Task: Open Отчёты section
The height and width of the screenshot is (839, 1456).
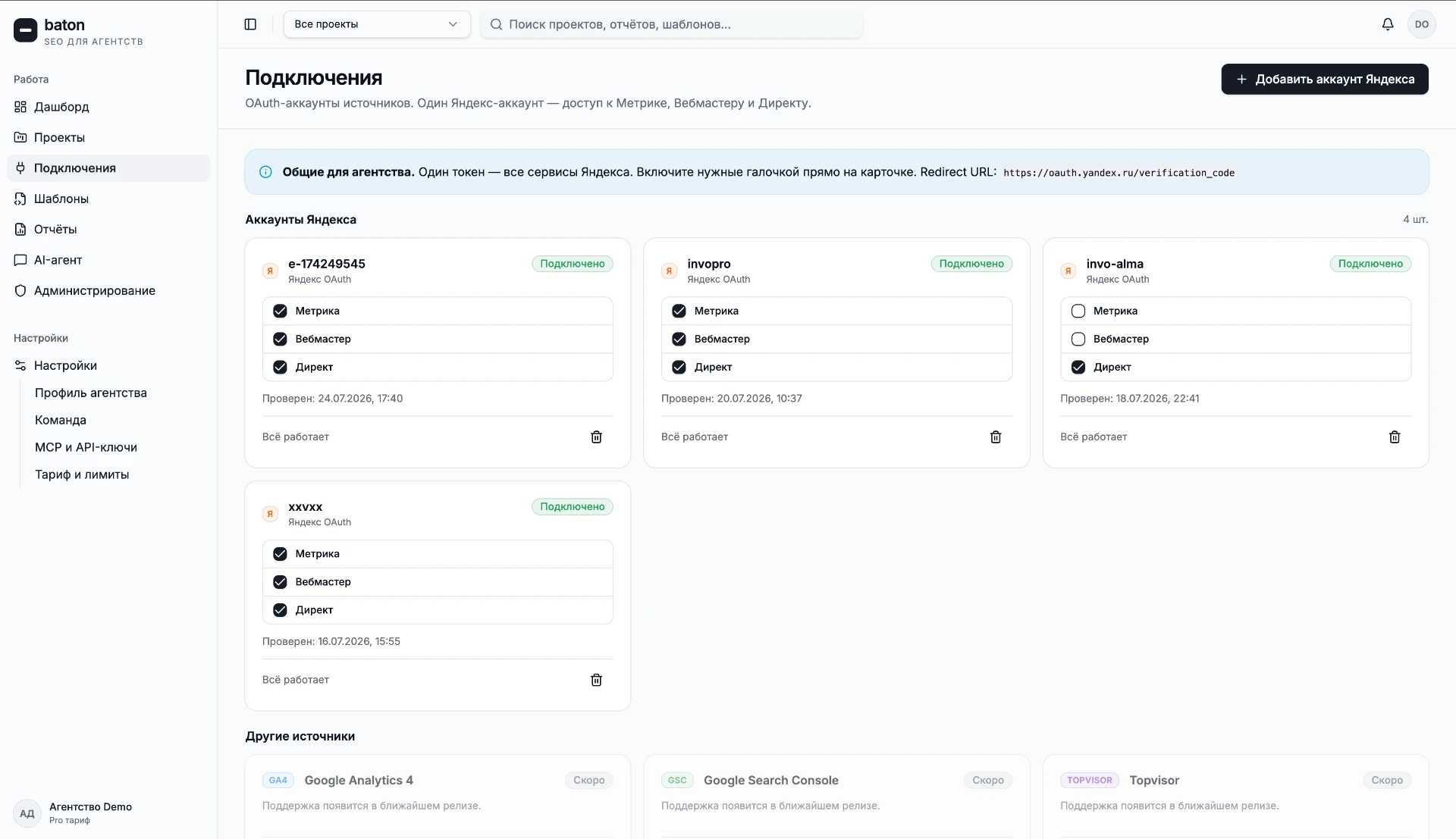Action: click(x=108, y=229)
